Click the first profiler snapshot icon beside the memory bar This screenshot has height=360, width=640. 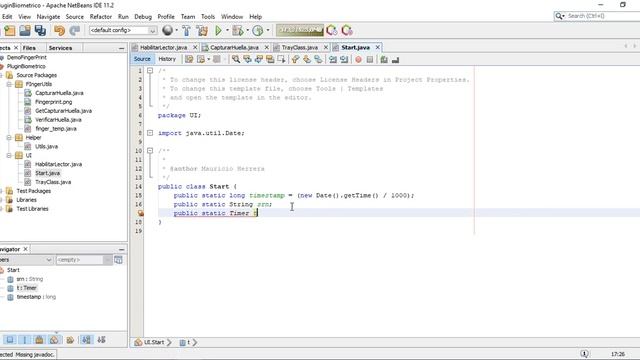point(331,31)
